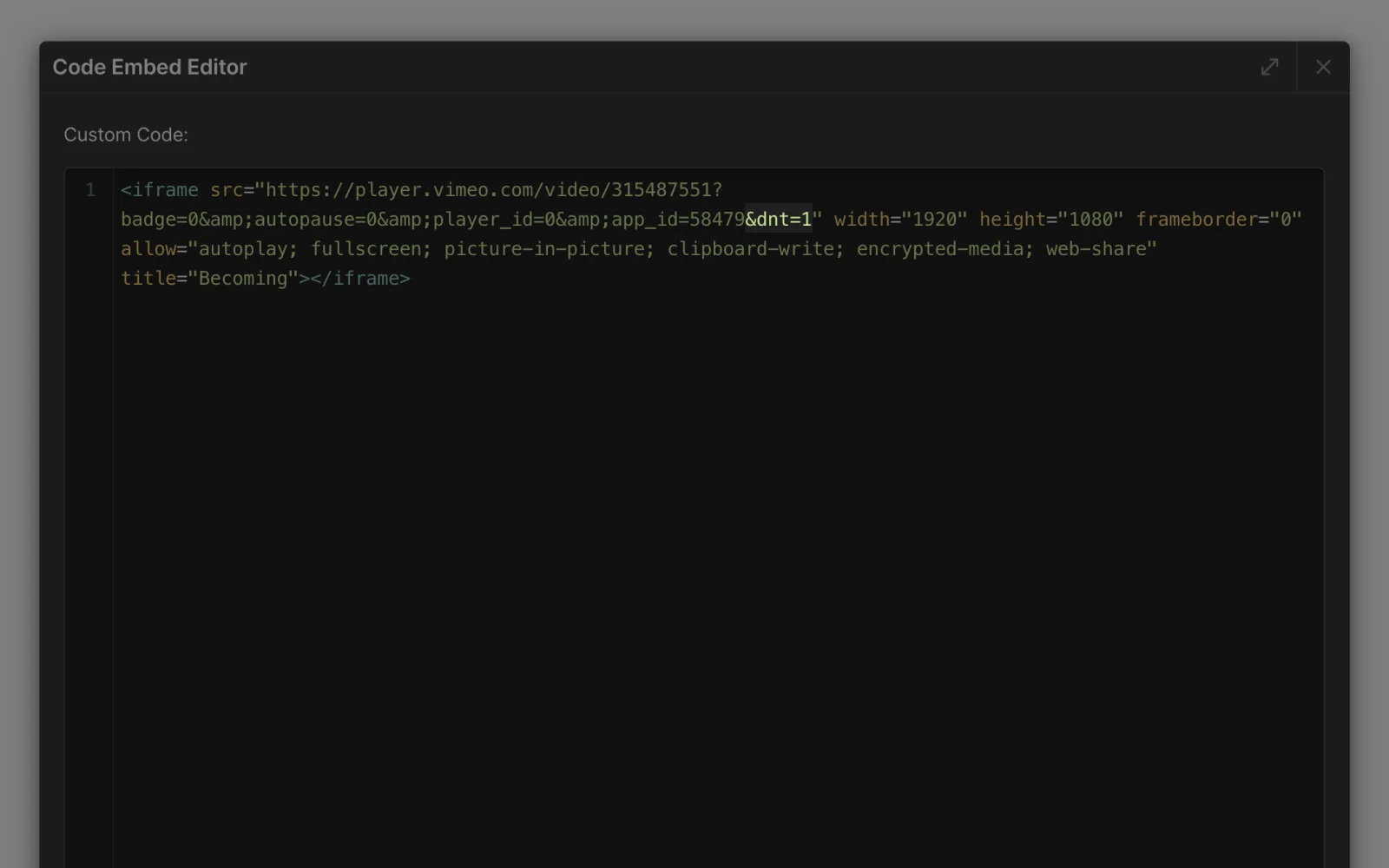Click the player_id=0 parameter in code
The width and height of the screenshot is (1389, 868).
(x=494, y=220)
